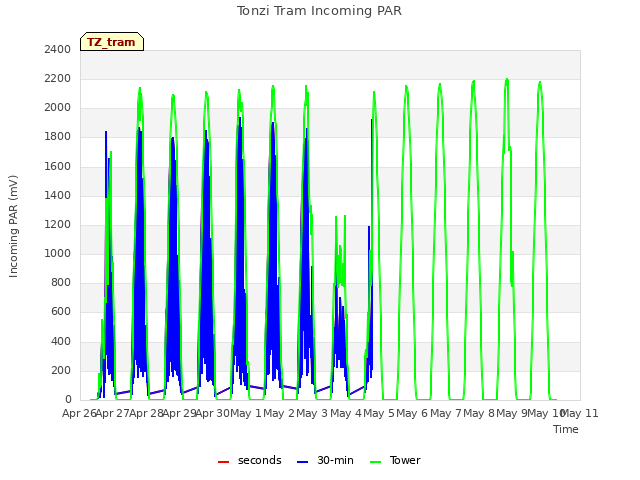This screenshot has width=640, height=480.
Task: Click the 800 y-axis tick value
Action: coord(61,282)
